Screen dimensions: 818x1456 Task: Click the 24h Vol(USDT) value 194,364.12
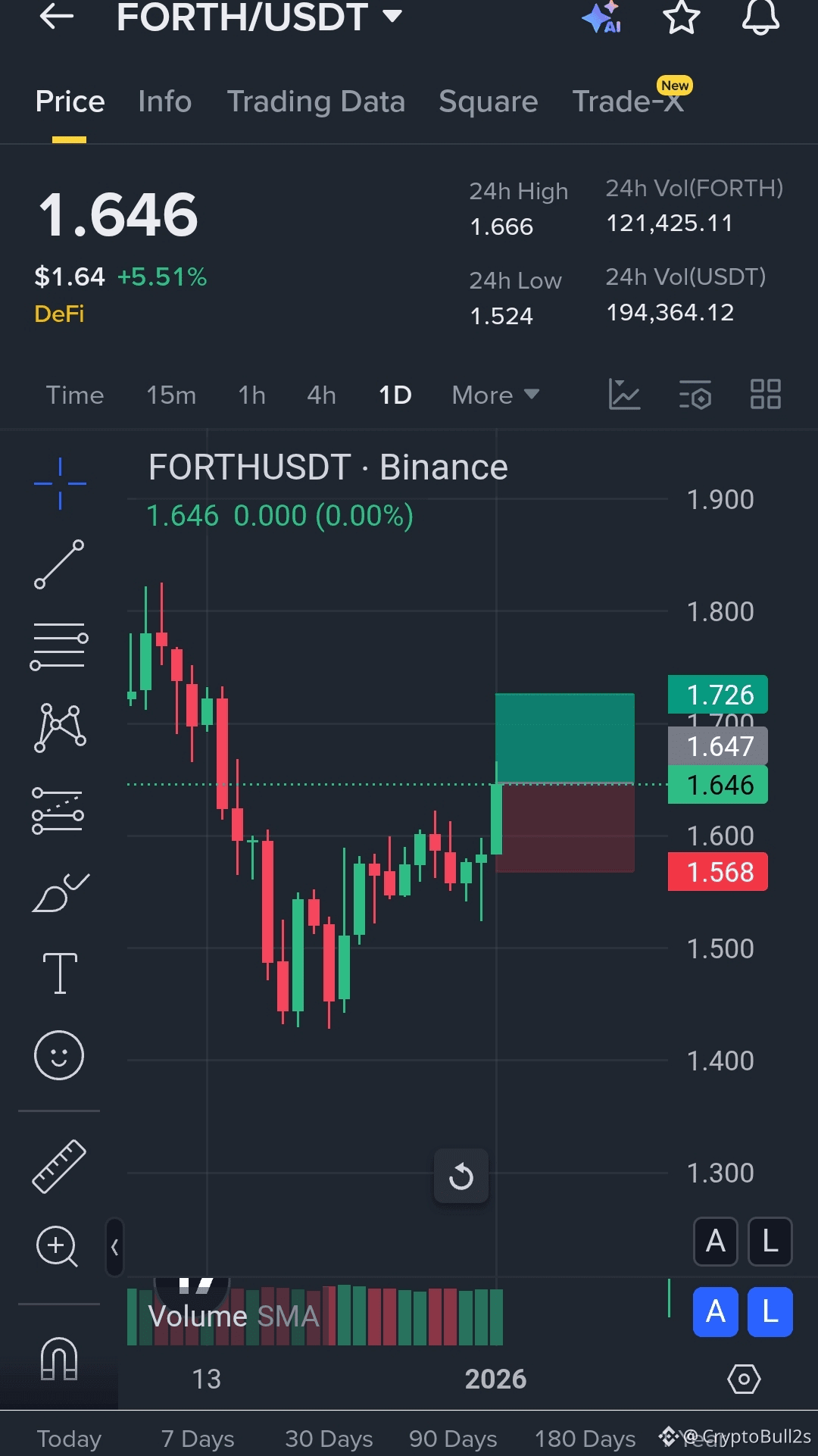pyautogui.click(x=670, y=312)
